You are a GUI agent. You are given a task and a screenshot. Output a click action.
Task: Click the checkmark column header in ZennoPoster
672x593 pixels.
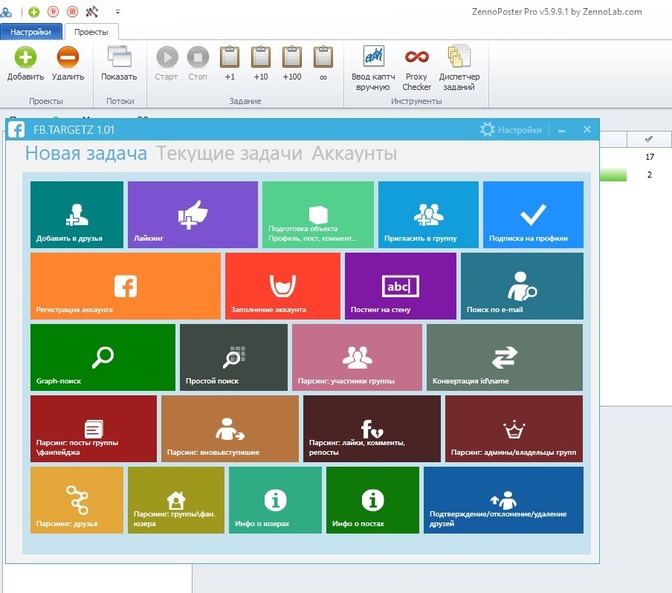tap(649, 139)
